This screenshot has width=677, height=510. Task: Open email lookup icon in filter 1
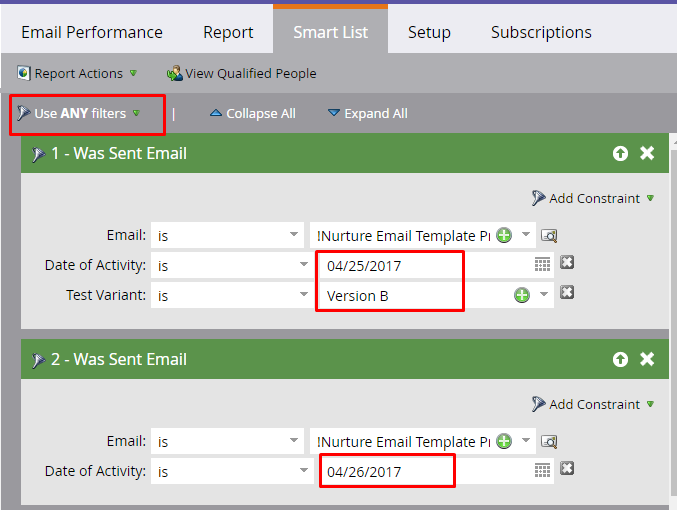point(548,236)
